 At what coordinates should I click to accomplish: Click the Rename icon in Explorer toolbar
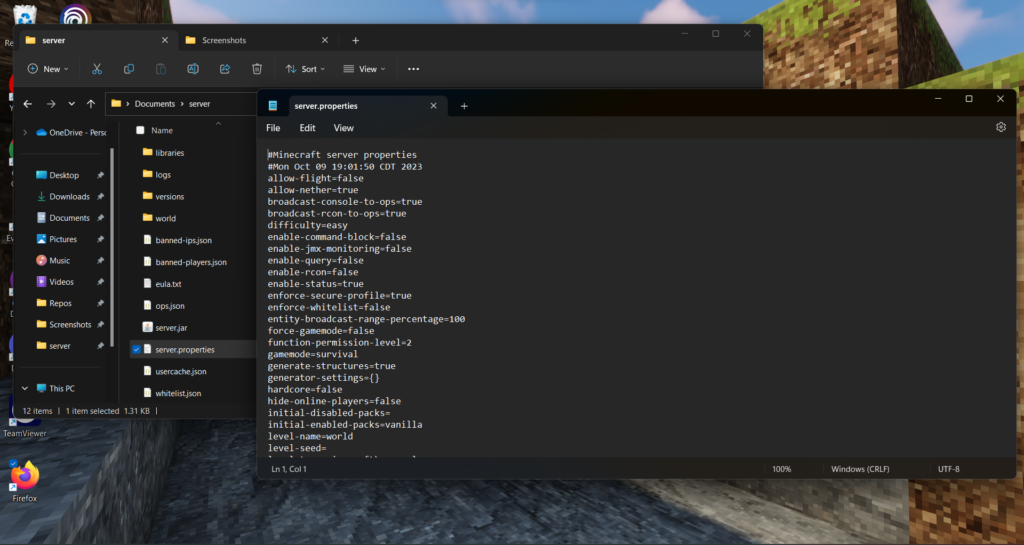click(x=193, y=69)
